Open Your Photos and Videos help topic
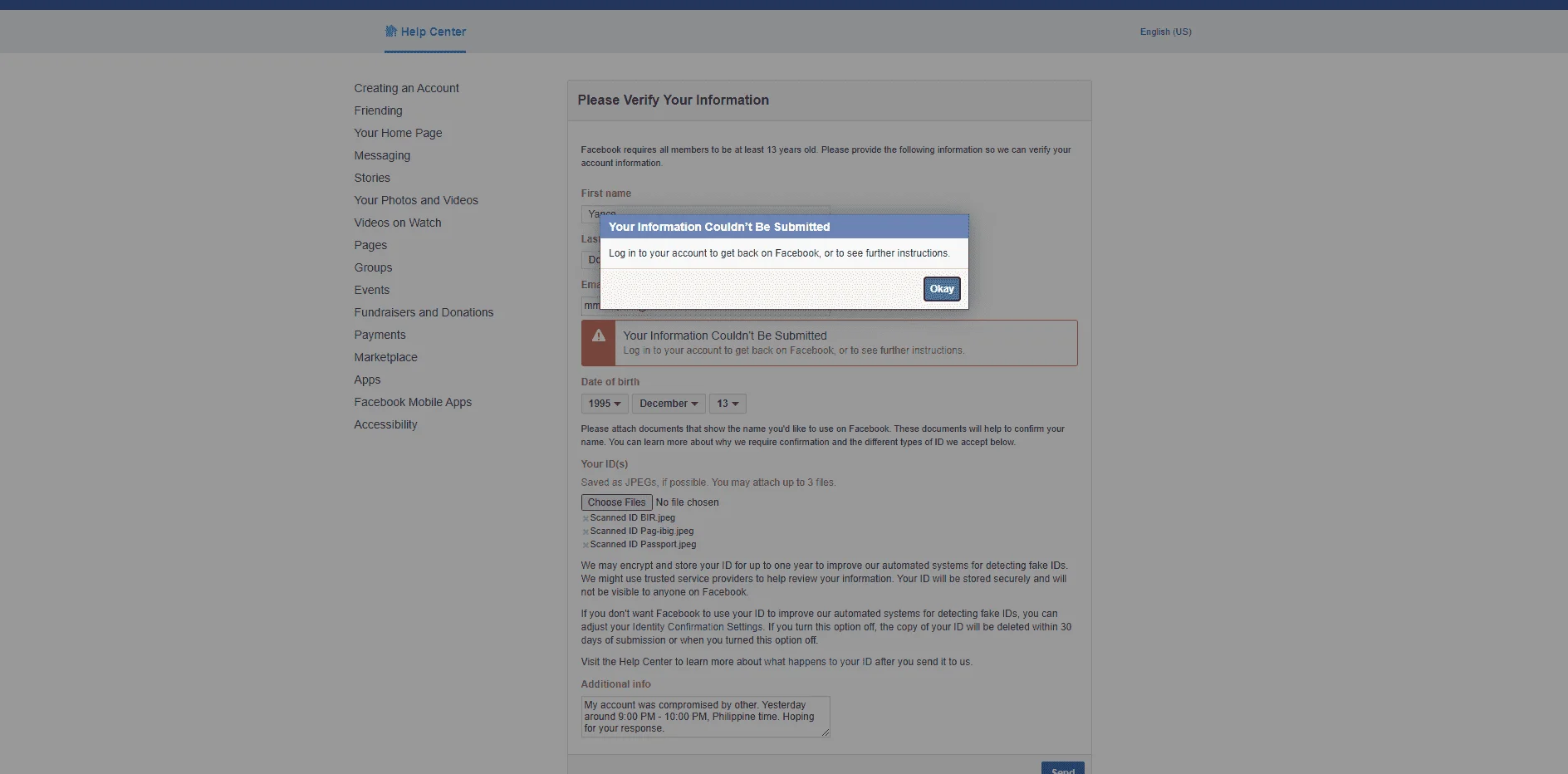This screenshot has height=774, width=1568. [x=416, y=200]
